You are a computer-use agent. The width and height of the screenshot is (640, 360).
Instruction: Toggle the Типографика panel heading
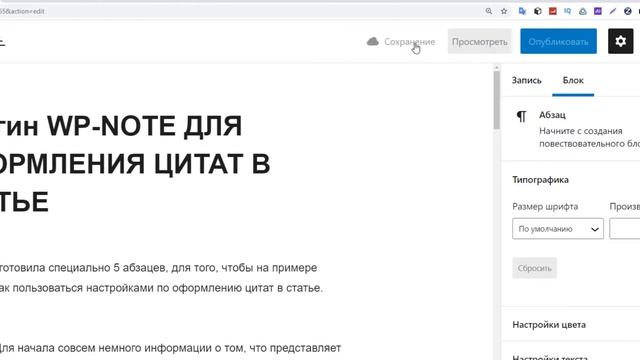[540, 180]
